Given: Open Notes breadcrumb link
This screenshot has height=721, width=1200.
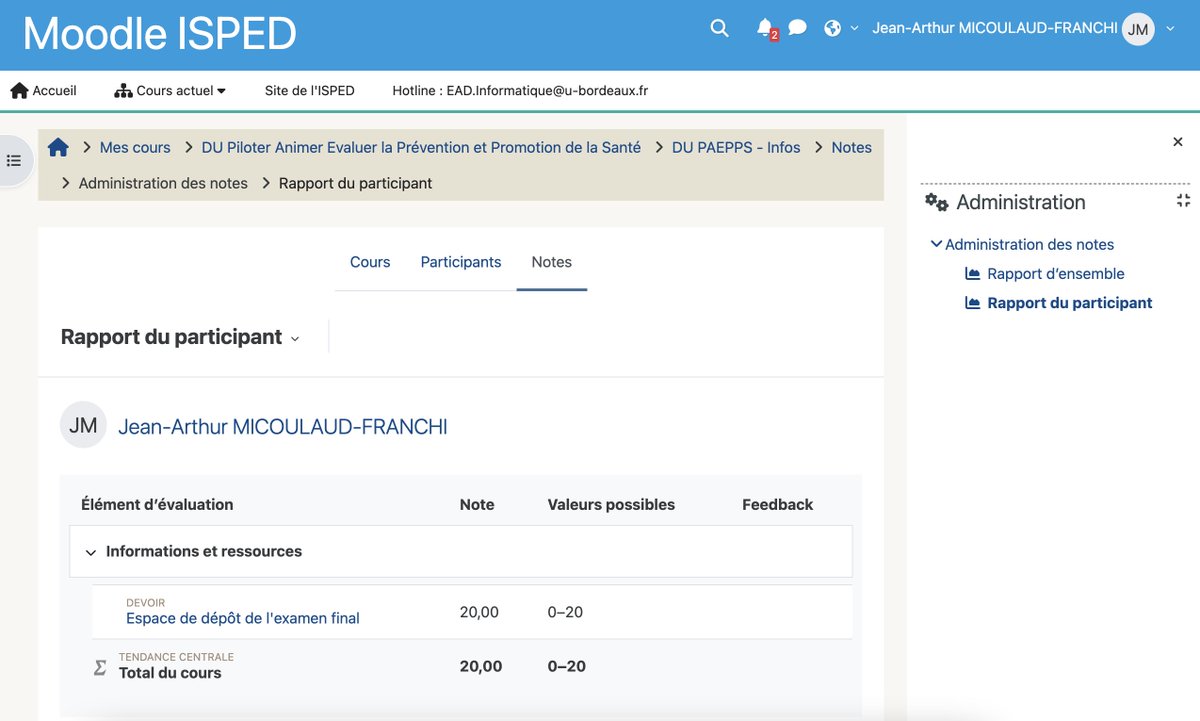Looking at the screenshot, I should pyautogui.click(x=851, y=147).
